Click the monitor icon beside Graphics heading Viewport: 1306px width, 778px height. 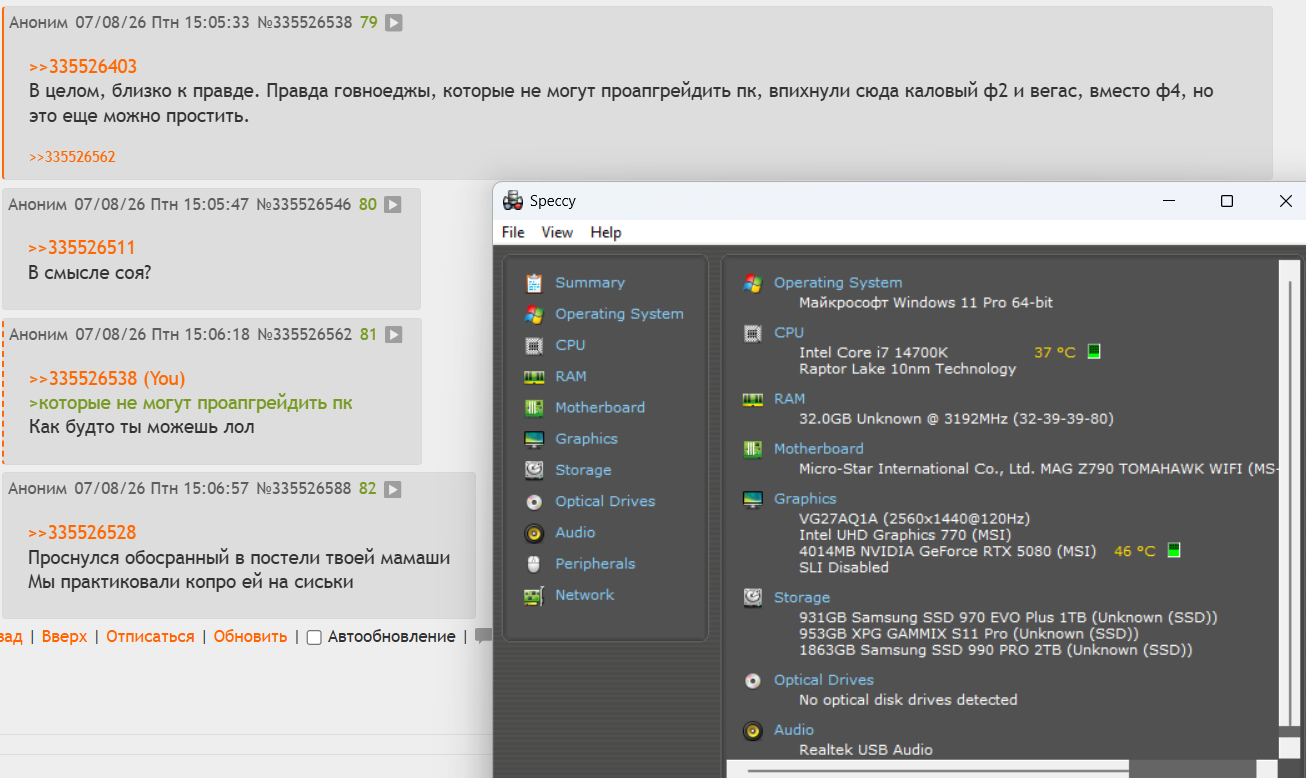[x=753, y=499]
